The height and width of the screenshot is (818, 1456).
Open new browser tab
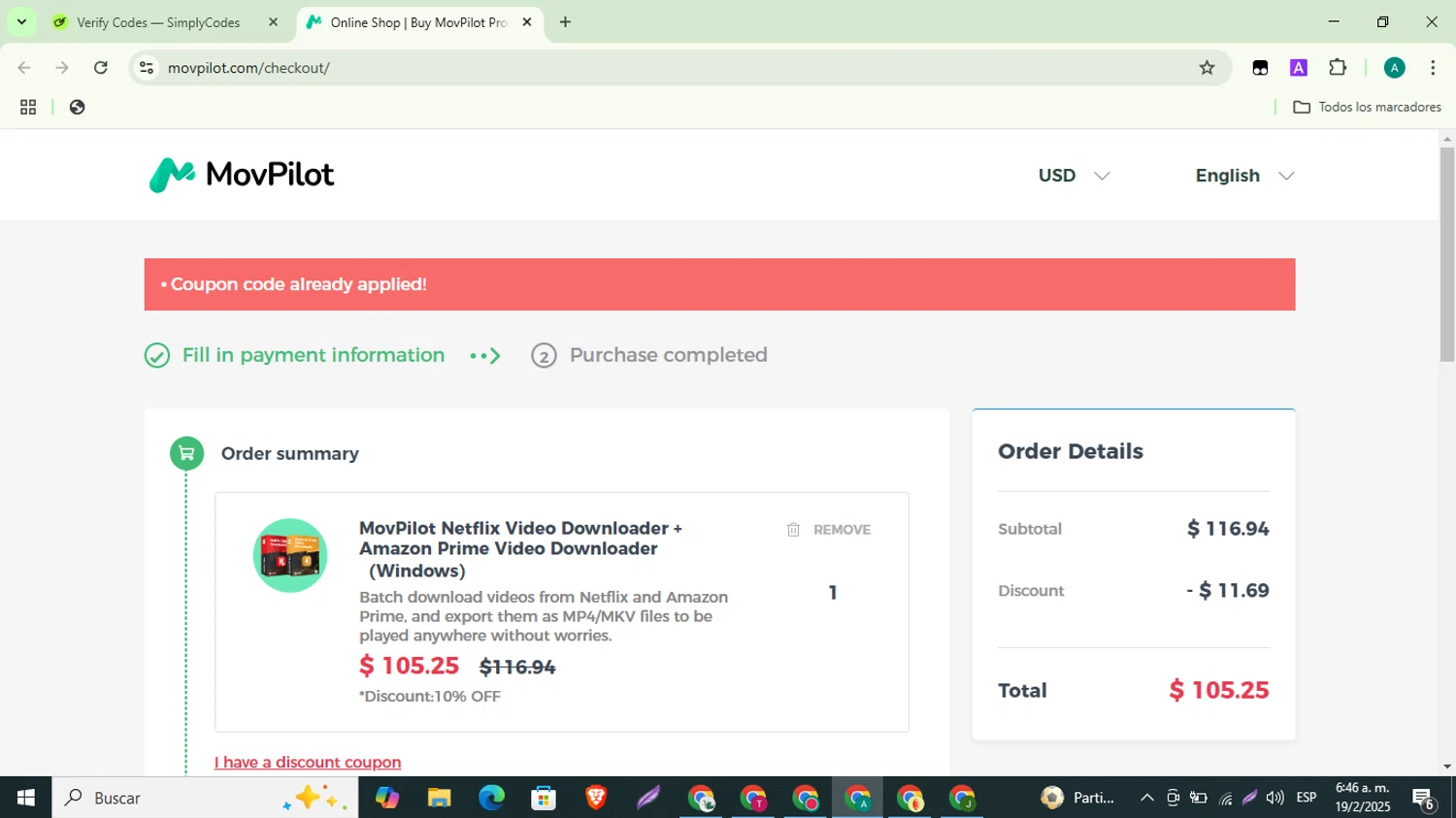565,22
